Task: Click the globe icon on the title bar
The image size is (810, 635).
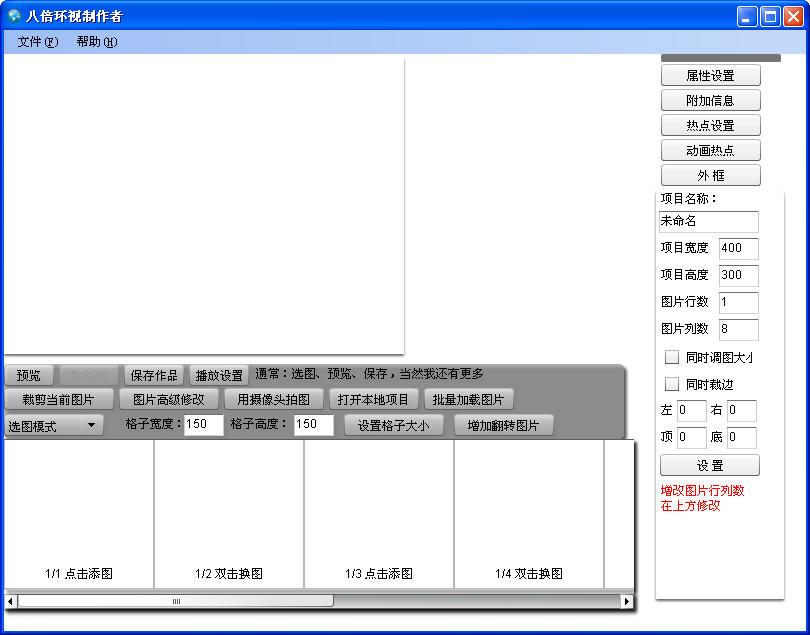Action: pos(16,15)
